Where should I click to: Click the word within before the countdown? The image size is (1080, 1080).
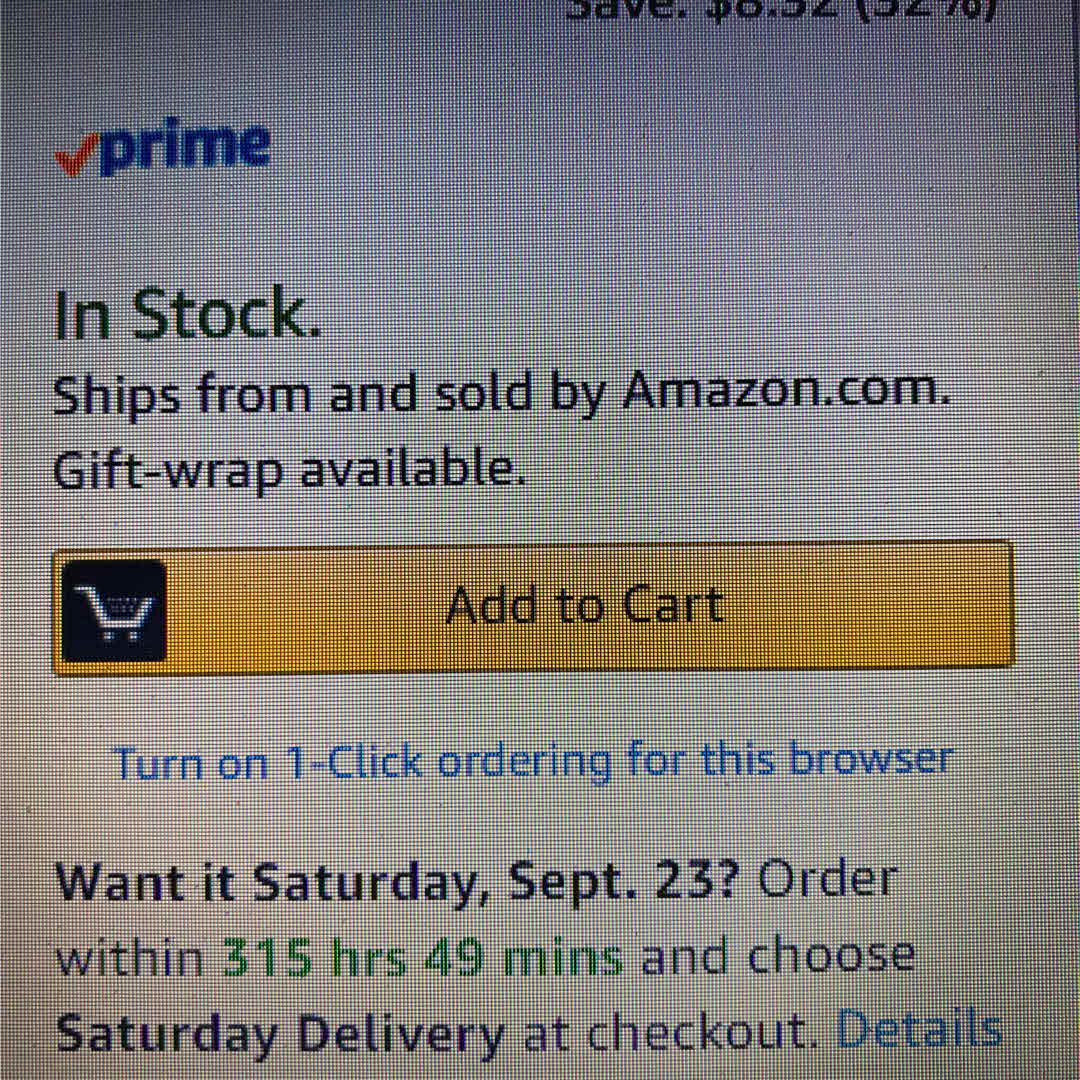128,960
